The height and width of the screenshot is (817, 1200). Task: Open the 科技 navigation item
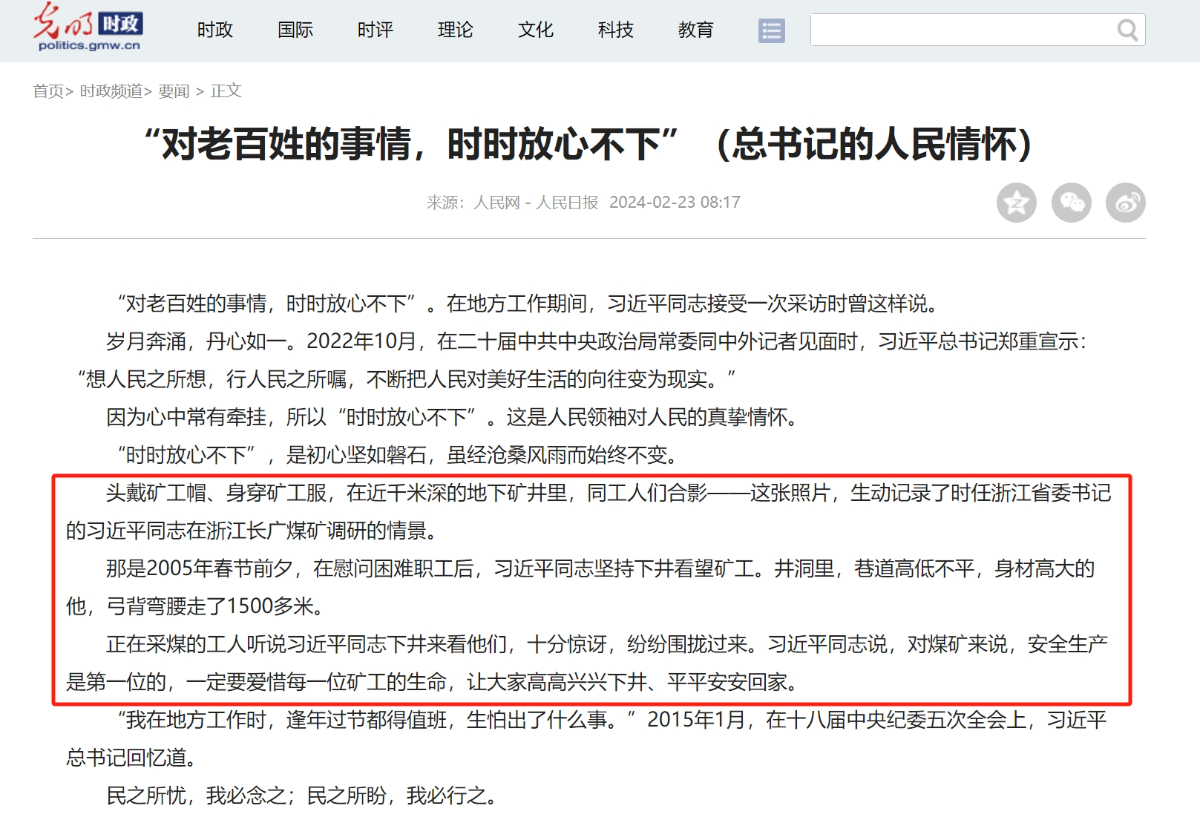pos(615,30)
